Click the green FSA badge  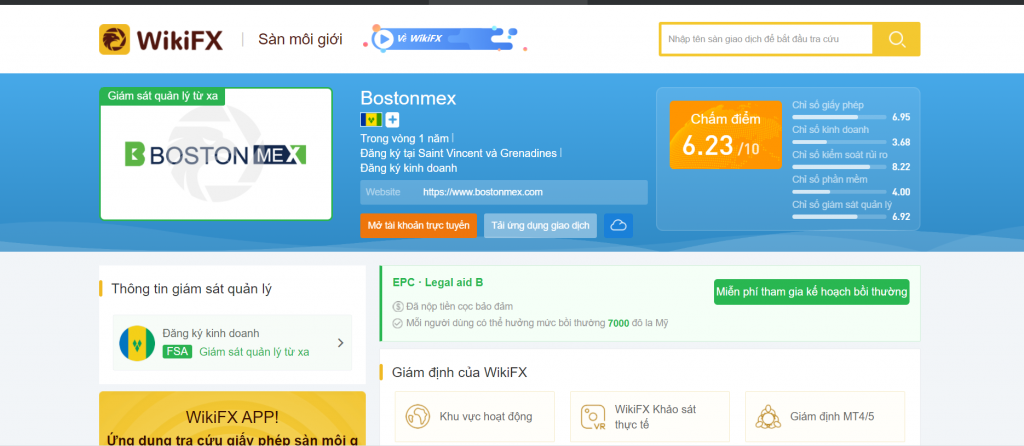[176, 352]
